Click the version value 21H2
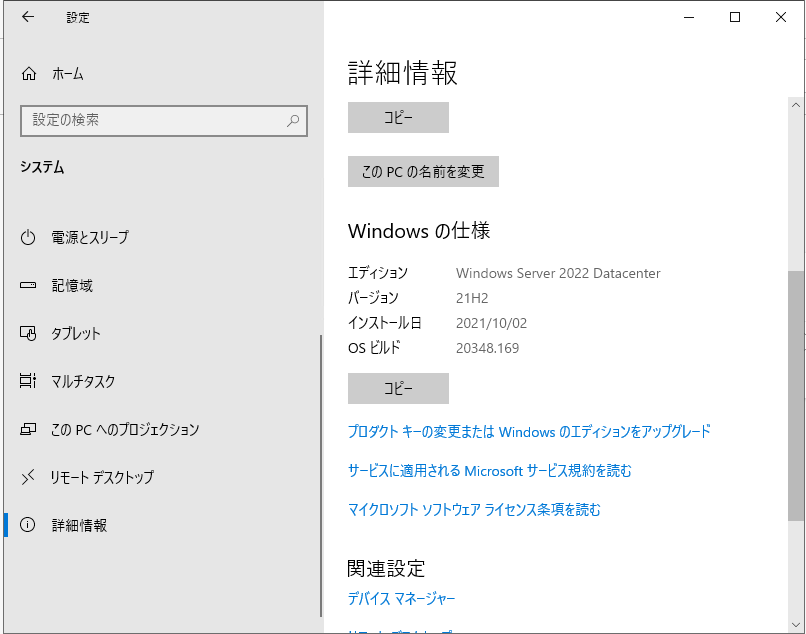 coord(472,298)
